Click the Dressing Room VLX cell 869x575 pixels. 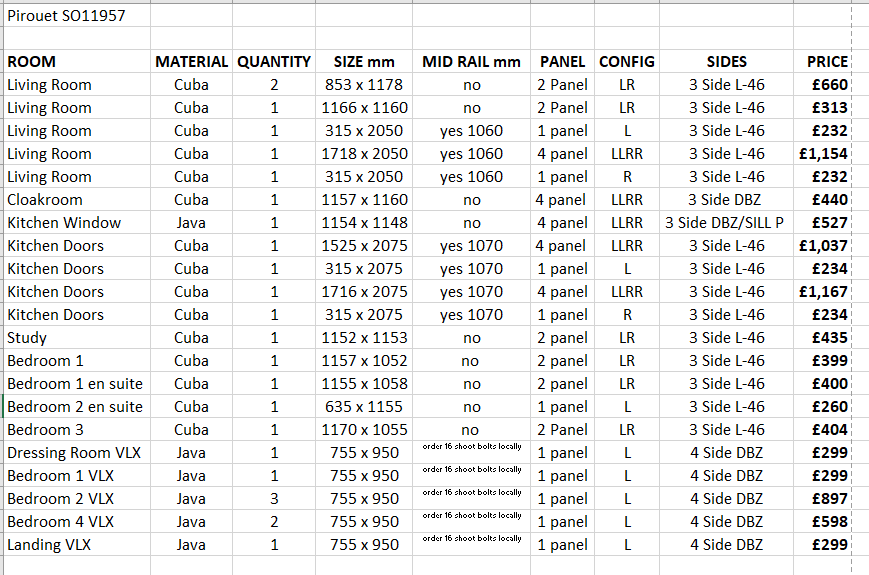pyautogui.click(x=74, y=453)
